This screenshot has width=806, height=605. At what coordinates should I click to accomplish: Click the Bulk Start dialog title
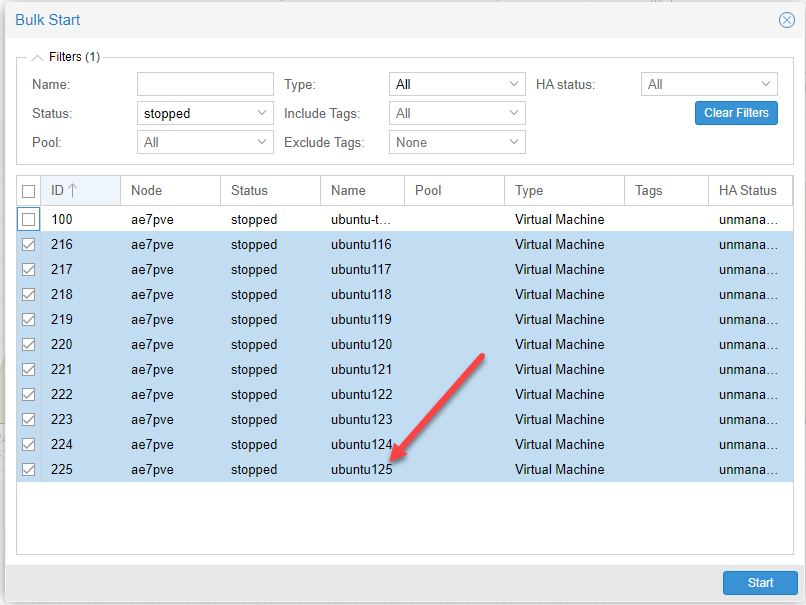tap(48, 20)
